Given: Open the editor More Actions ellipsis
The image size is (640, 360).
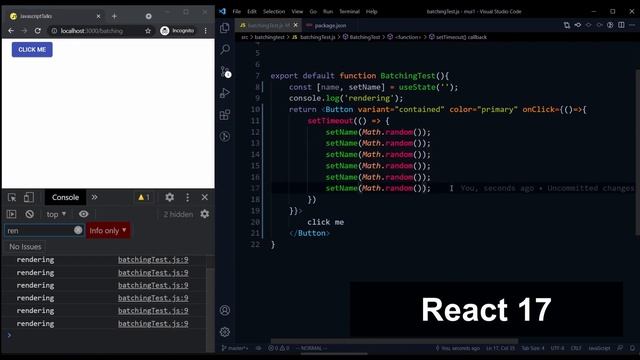Looking at the screenshot, I should pyautogui.click(x=632, y=25).
